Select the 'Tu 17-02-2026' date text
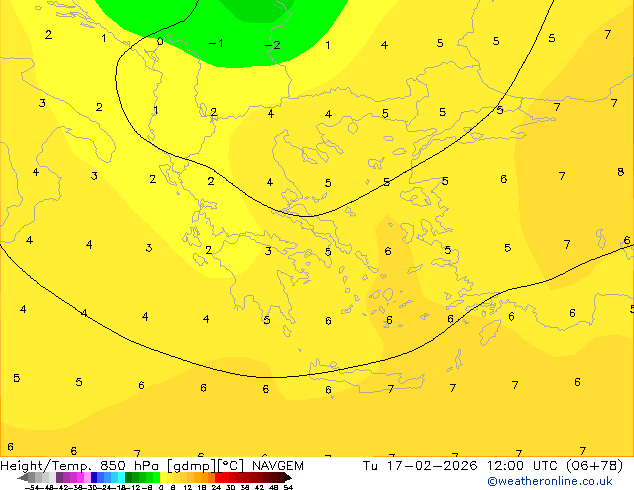The width and height of the screenshot is (634, 490). pos(420,466)
